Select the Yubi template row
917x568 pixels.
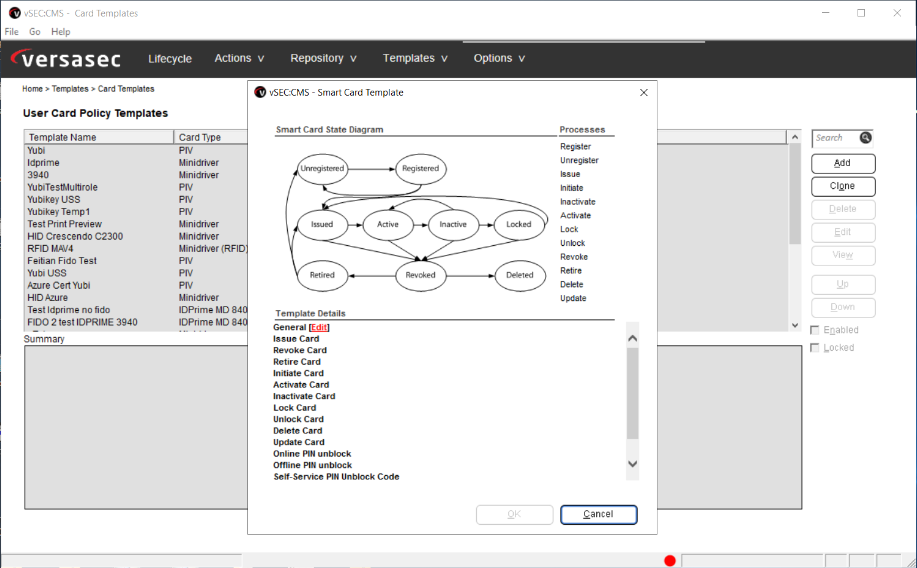136,150
